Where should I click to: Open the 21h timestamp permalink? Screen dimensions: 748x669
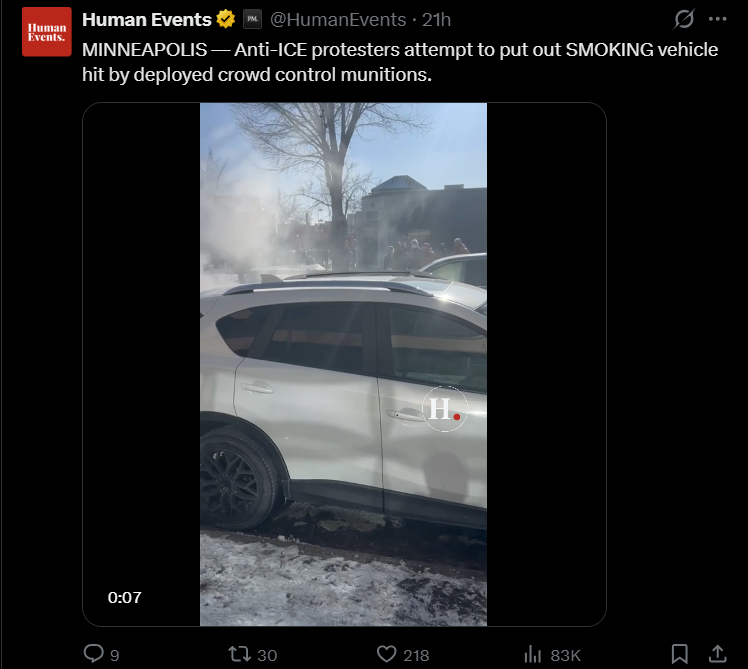(436, 20)
